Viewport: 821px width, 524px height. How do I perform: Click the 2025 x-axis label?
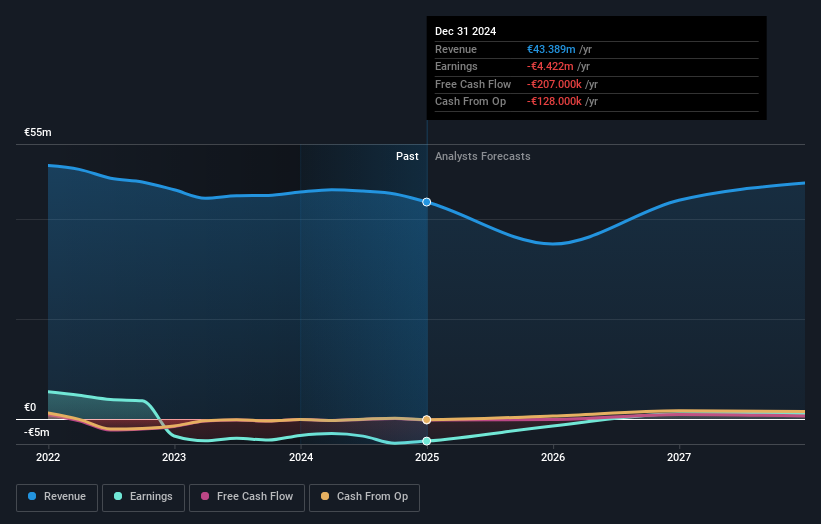coord(427,457)
